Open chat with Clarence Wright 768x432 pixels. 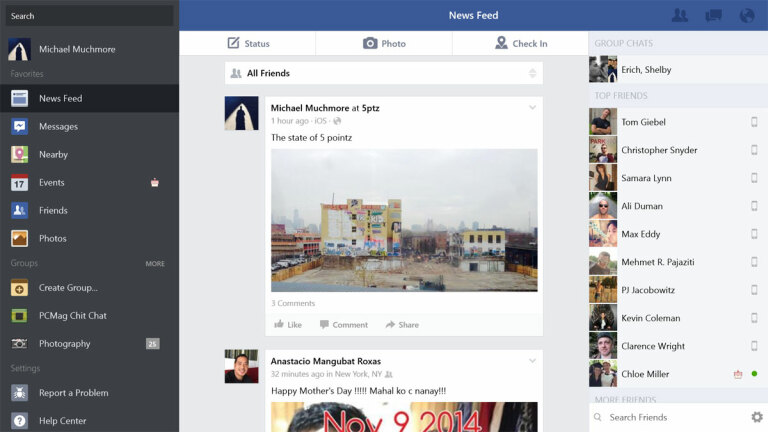(x=678, y=346)
